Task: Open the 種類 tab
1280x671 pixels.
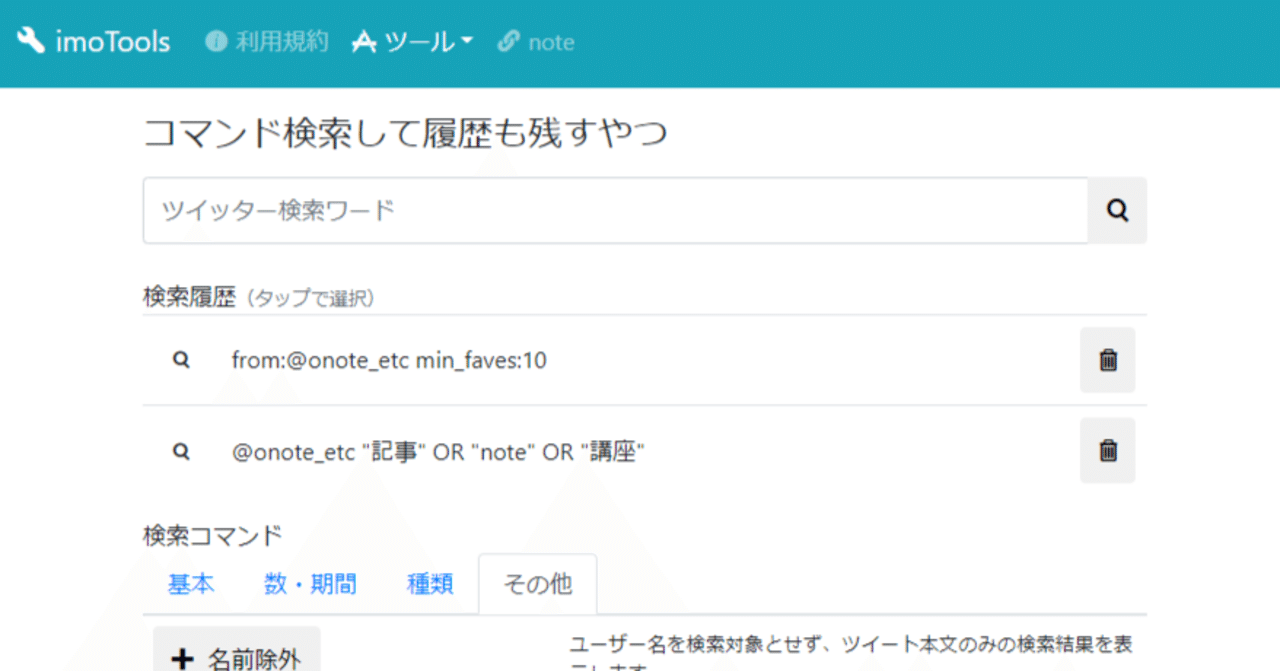Action: pos(430,584)
